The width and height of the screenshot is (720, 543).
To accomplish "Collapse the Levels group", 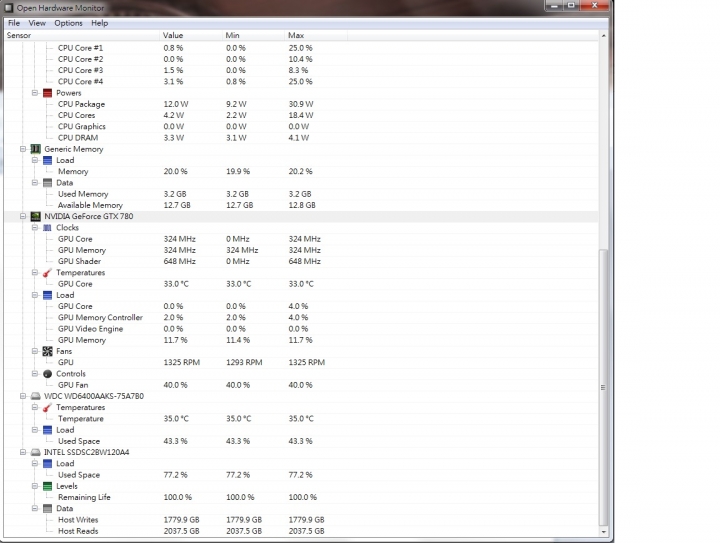I will coord(34,486).
